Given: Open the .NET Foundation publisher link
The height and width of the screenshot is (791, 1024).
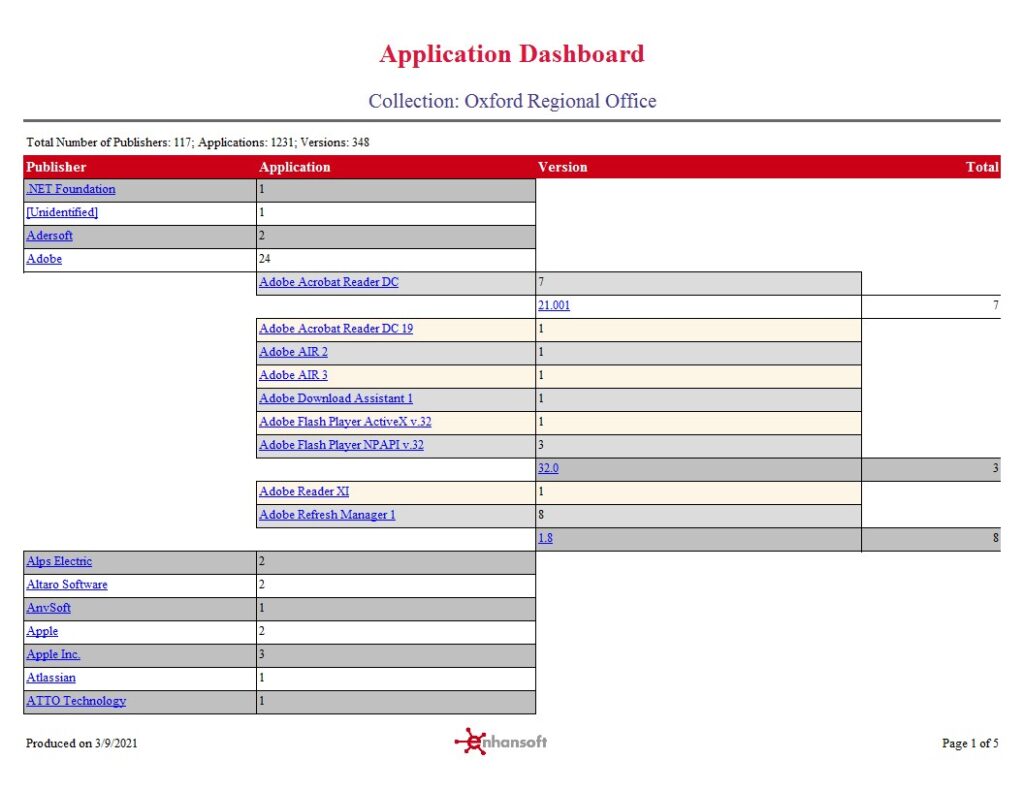Looking at the screenshot, I should coord(69,189).
